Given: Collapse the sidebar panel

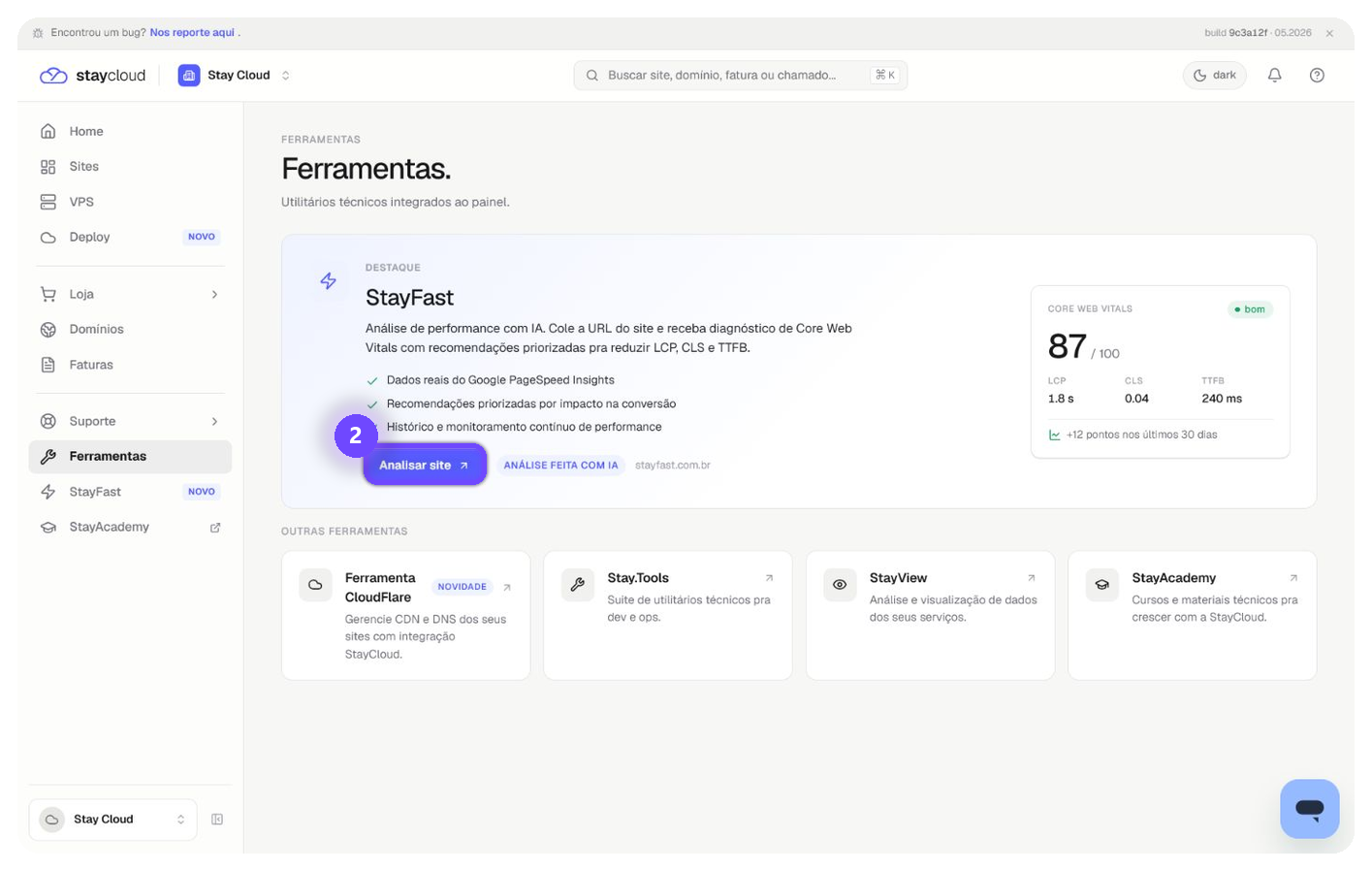Looking at the screenshot, I should tap(217, 820).
